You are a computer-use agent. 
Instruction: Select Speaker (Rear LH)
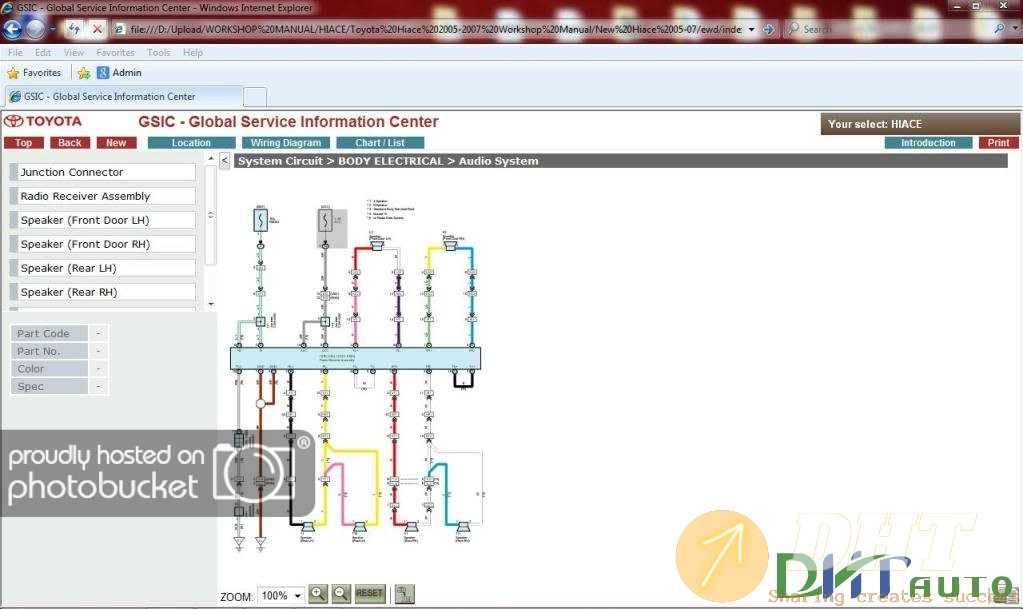(102, 268)
